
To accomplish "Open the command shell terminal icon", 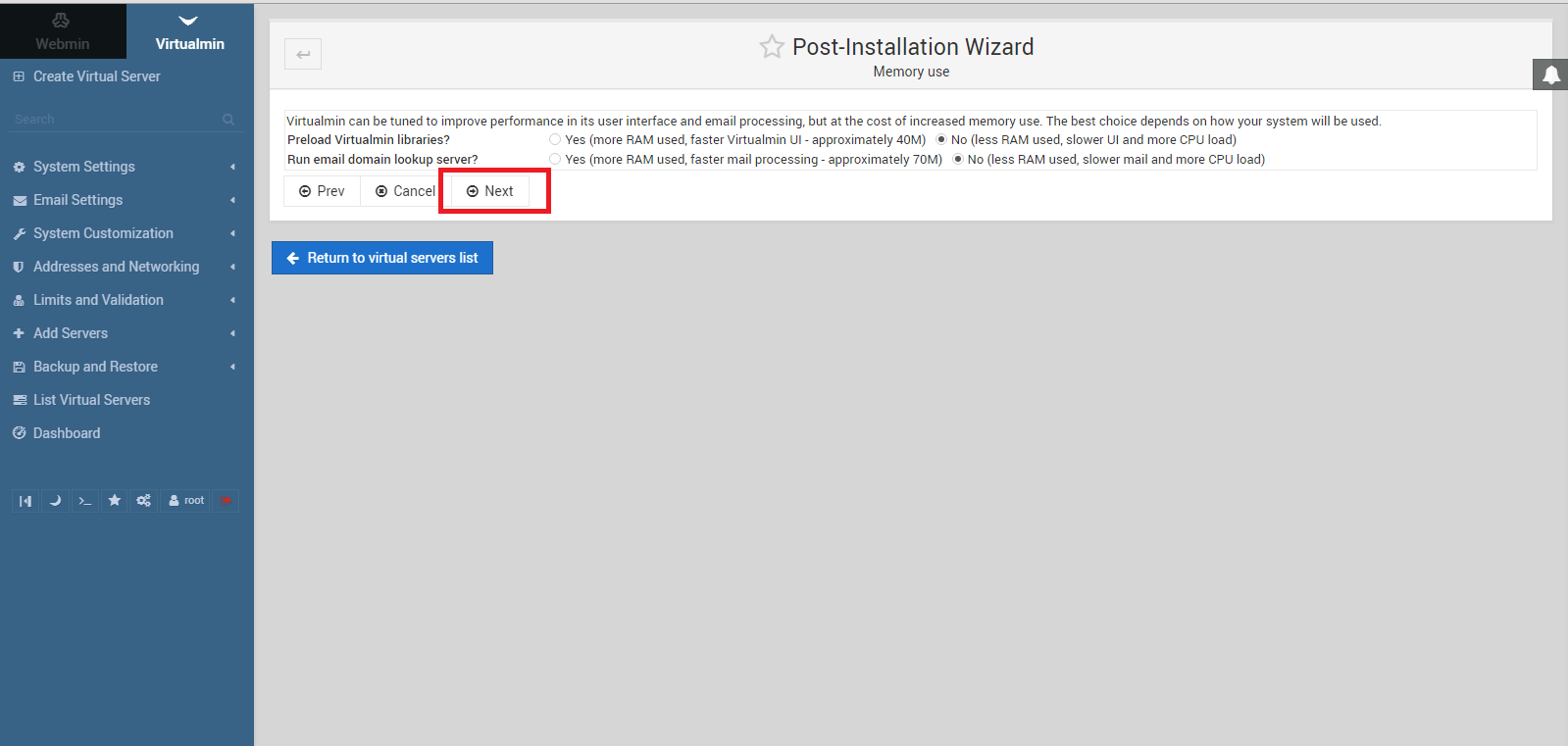I will [x=85, y=501].
